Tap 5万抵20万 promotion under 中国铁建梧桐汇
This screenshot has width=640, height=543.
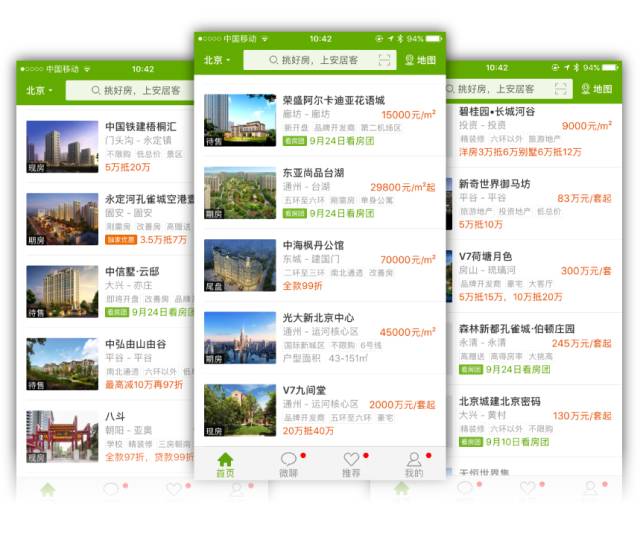[128, 167]
